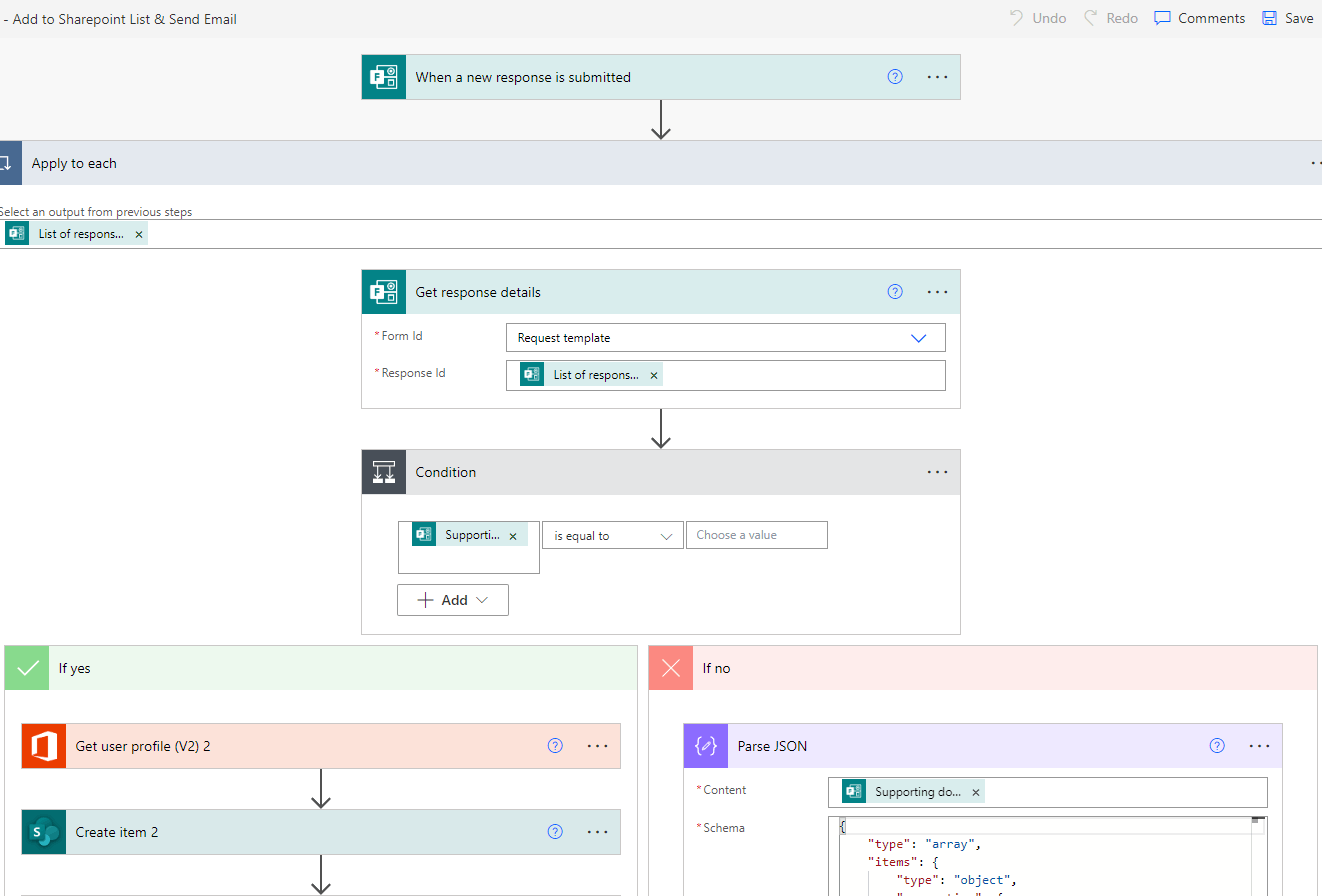Collapse the 'If yes' branch header
Image resolution: width=1322 pixels, height=896 pixels.
321,668
